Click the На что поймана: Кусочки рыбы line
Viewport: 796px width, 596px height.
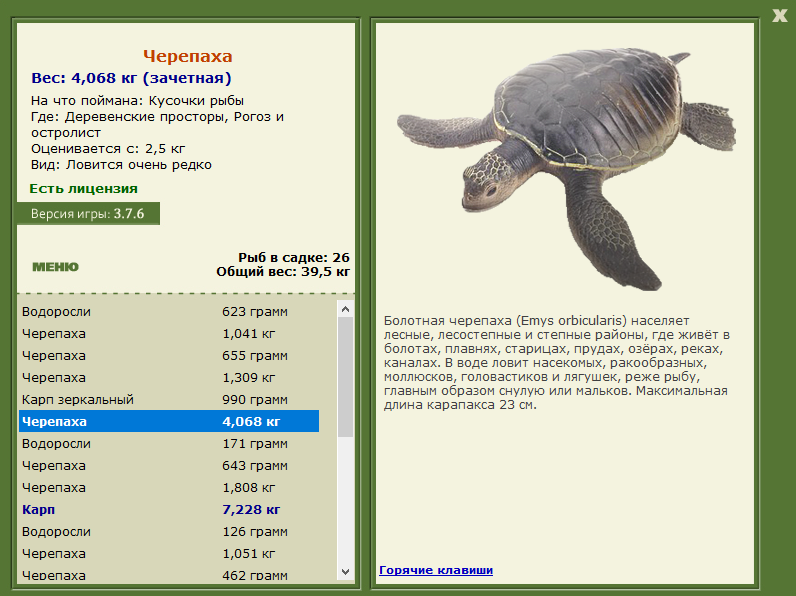point(138,101)
